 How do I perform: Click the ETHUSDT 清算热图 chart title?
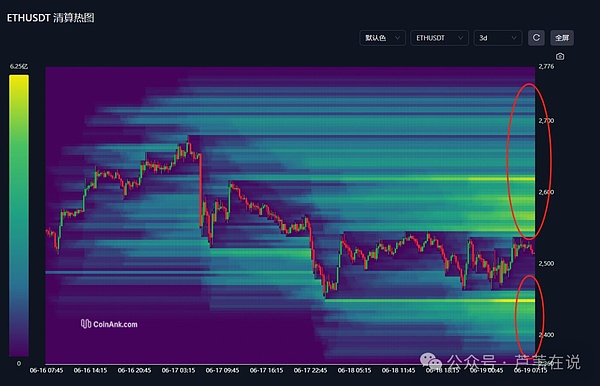click(x=51, y=18)
